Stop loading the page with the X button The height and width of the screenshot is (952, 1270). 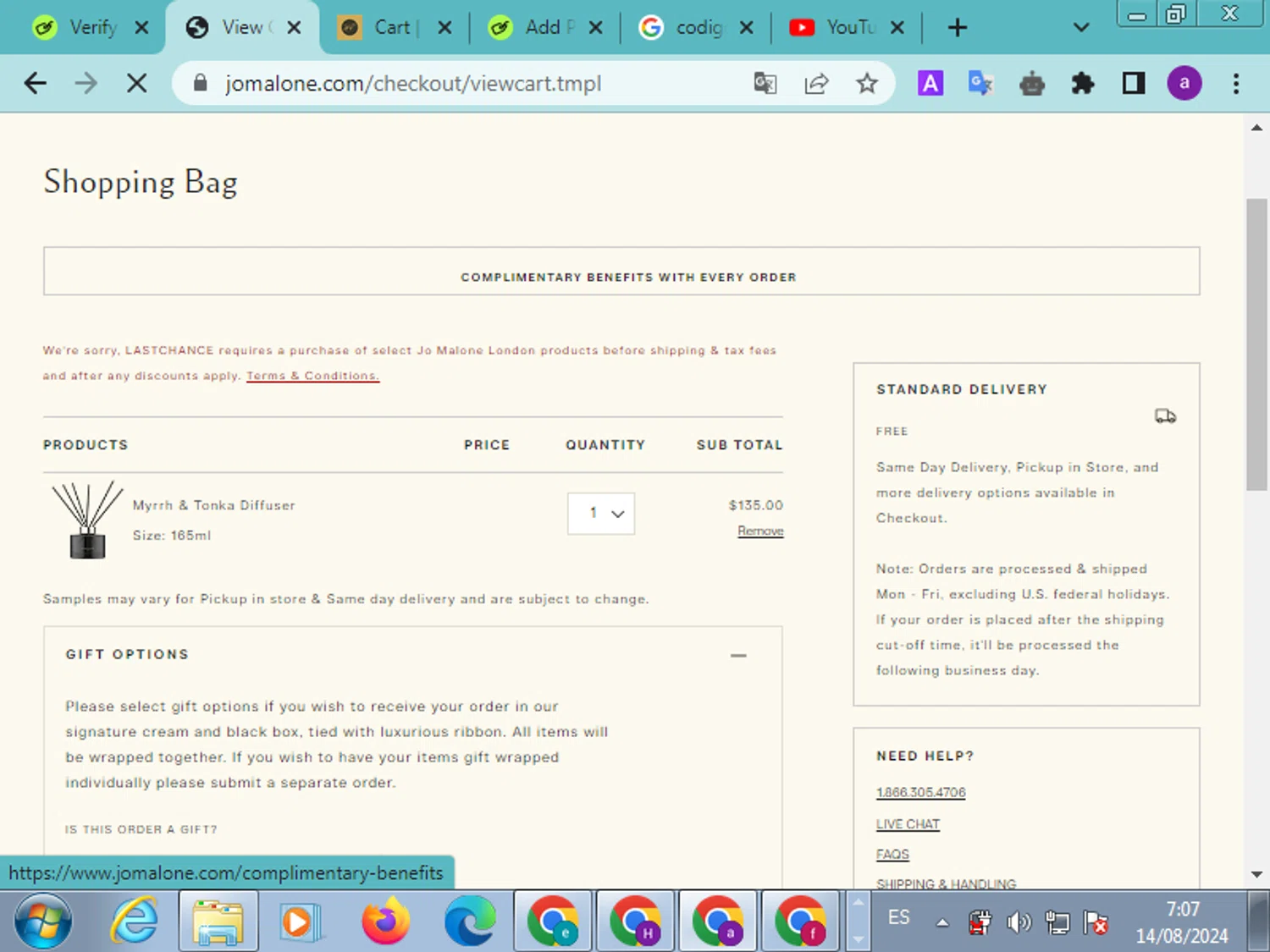[x=136, y=83]
